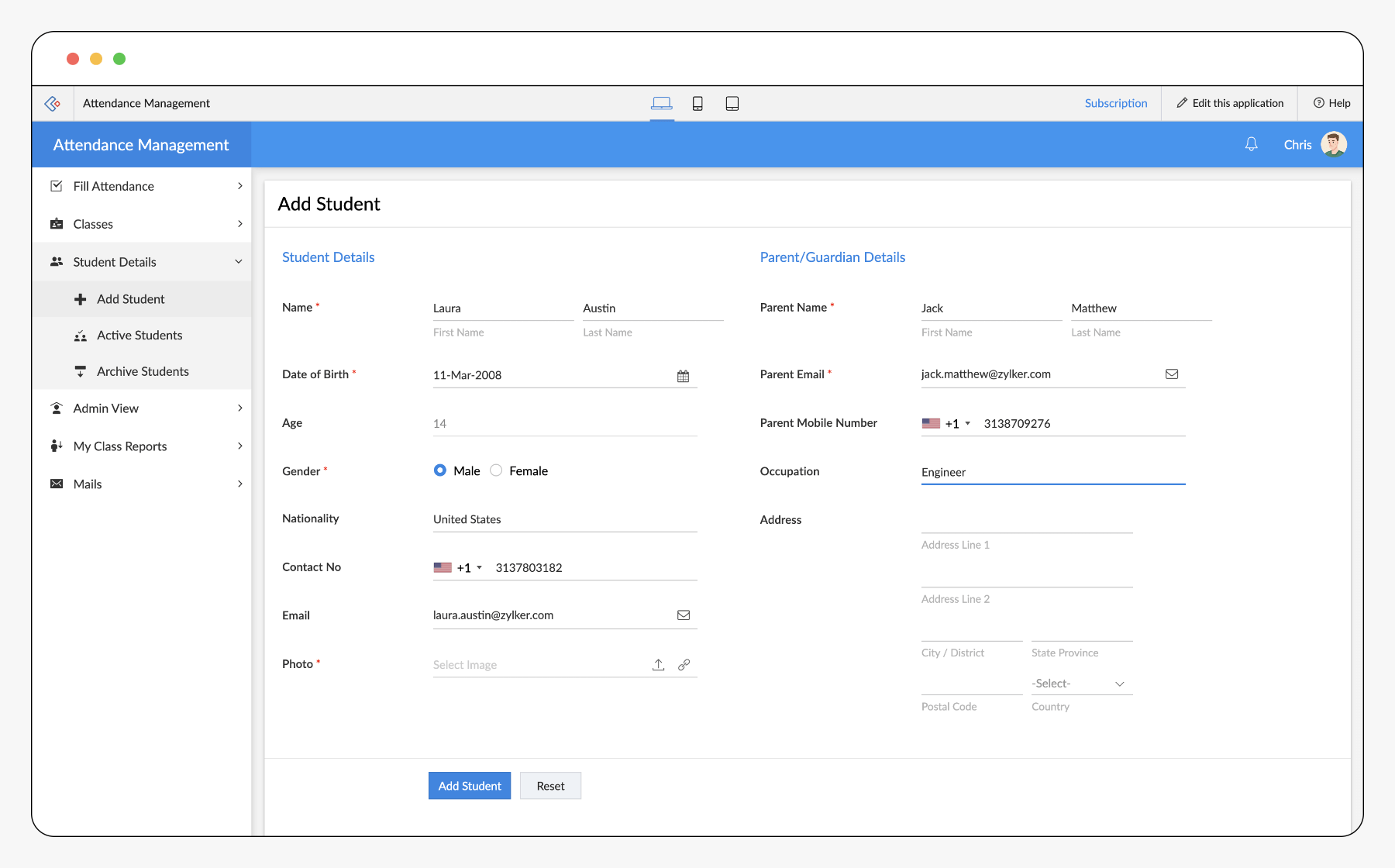1395x868 pixels.
Task: Click the photo upload arrow icon
Action: click(658, 665)
